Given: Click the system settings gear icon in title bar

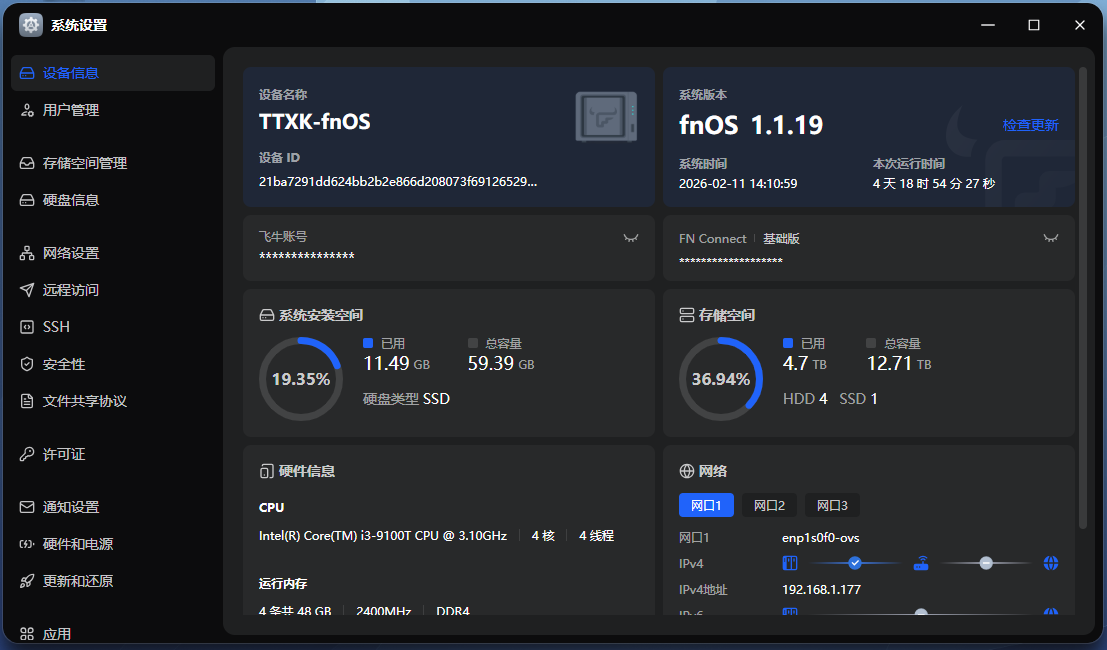Looking at the screenshot, I should click(30, 25).
